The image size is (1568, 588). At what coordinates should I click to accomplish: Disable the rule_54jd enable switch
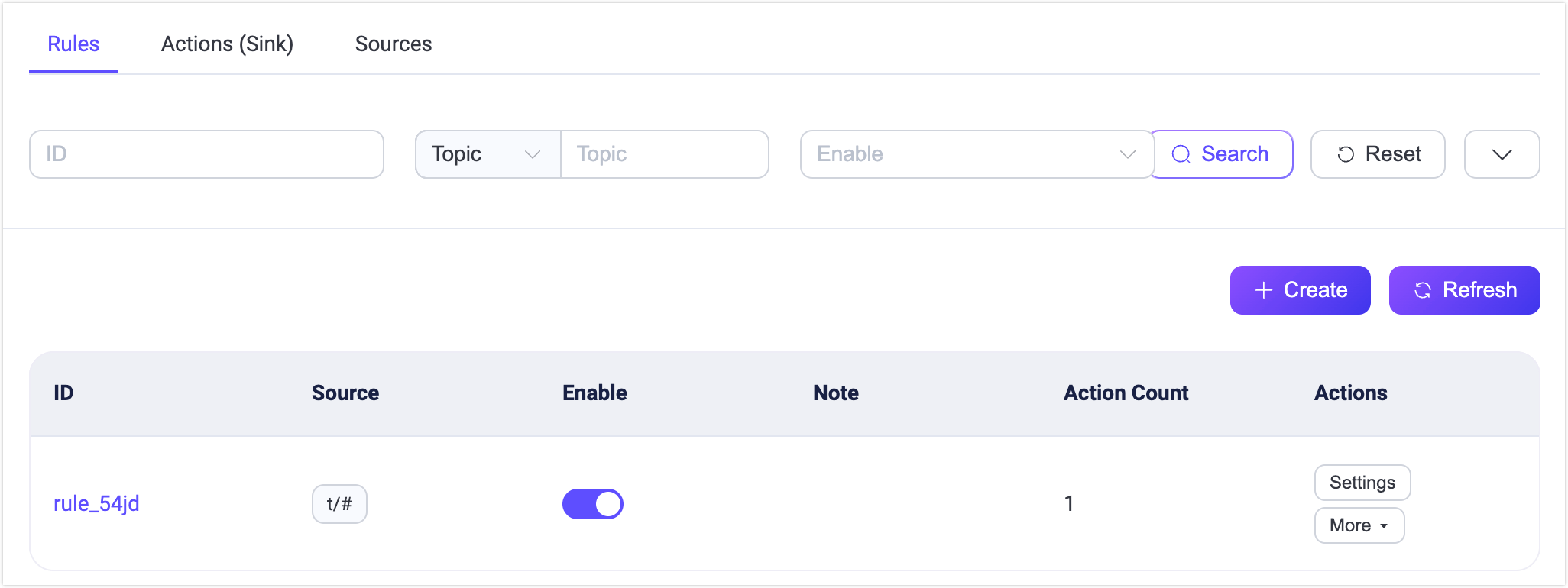593,504
